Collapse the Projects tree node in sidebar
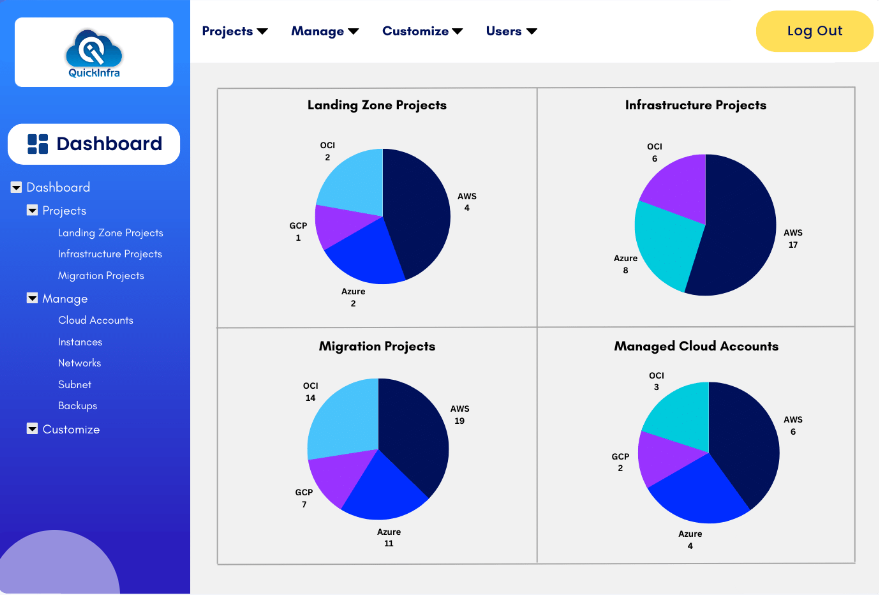This screenshot has height=595, width=879. click(x=33, y=210)
